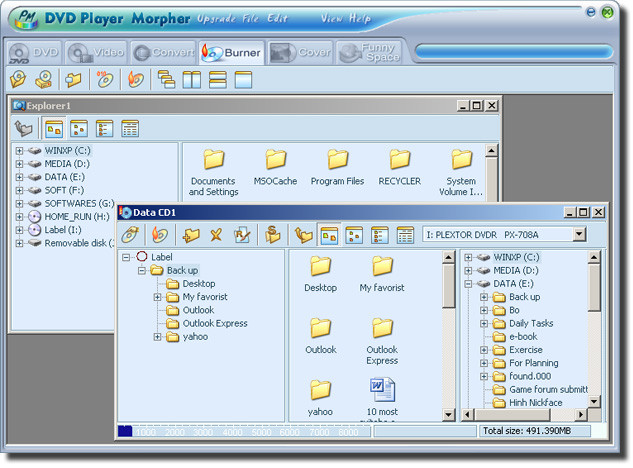Expand SOFTWARES (G:) in Explorer1 tree
Viewport: 633px width, 468px height.
tap(19, 204)
